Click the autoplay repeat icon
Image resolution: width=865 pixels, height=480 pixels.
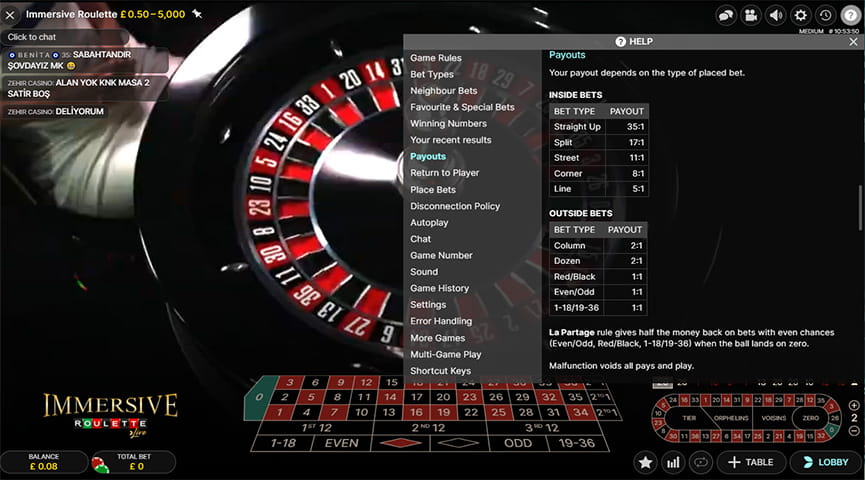point(701,462)
